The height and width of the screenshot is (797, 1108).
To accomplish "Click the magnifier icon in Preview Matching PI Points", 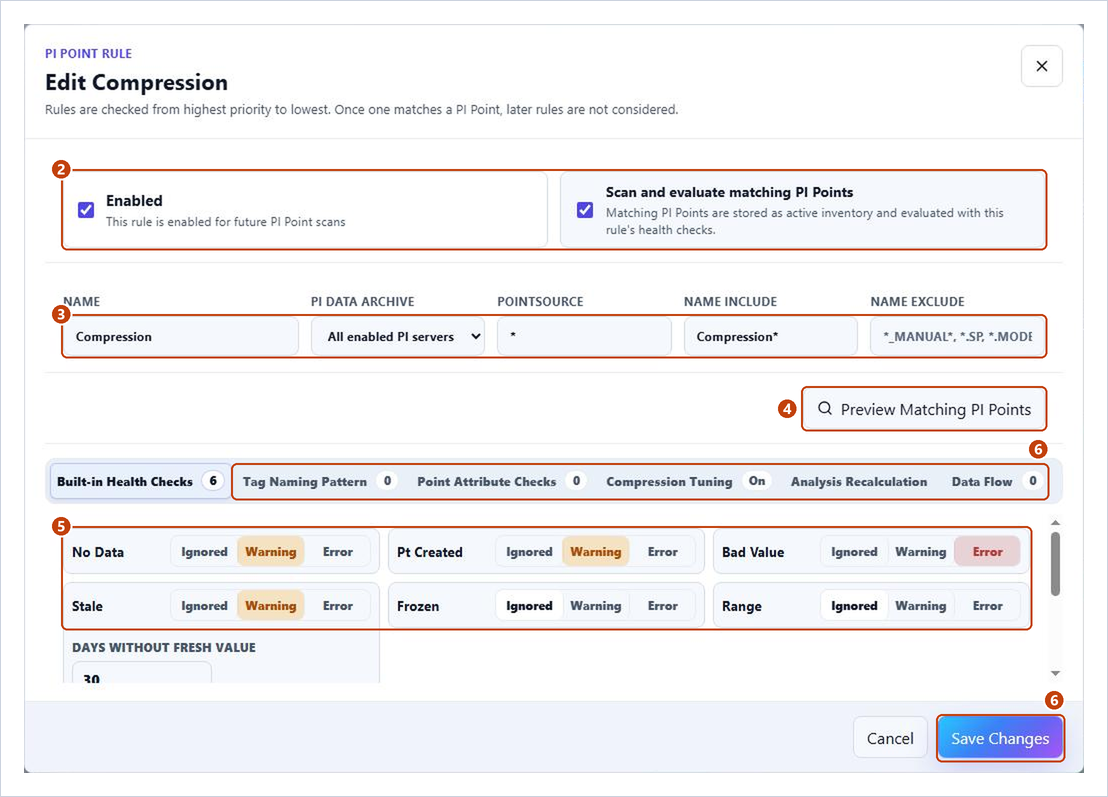I will pyautogui.click(x=825, y=408).
